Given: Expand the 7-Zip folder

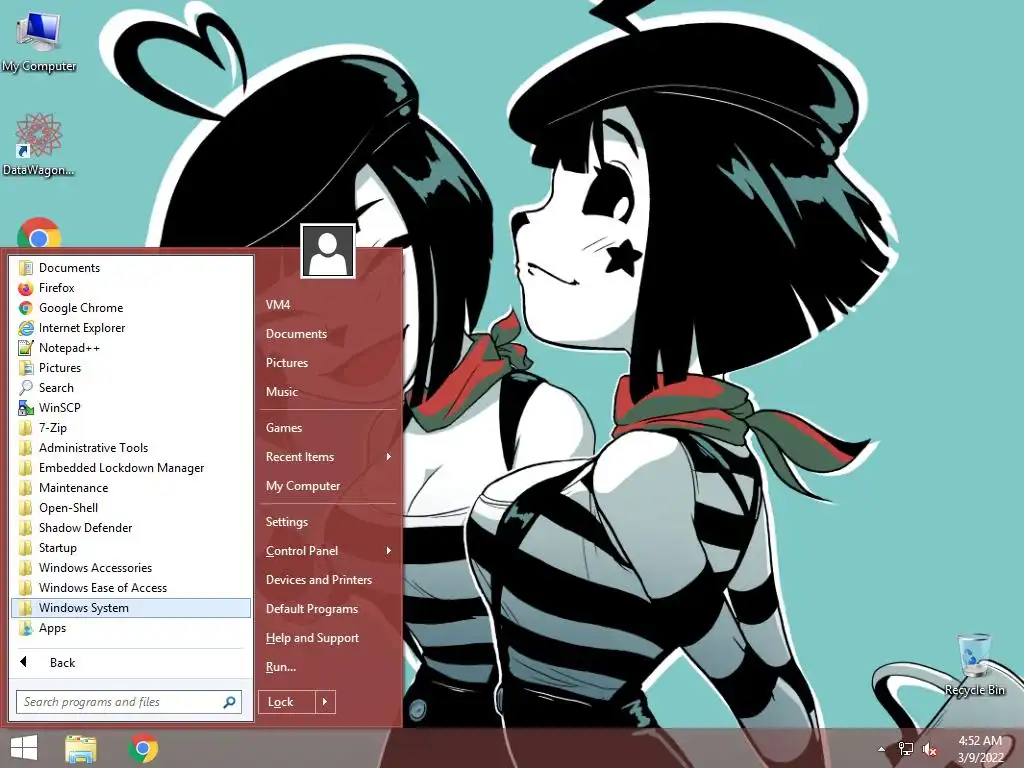Looking at the screenshot, I should coord(131,428).
